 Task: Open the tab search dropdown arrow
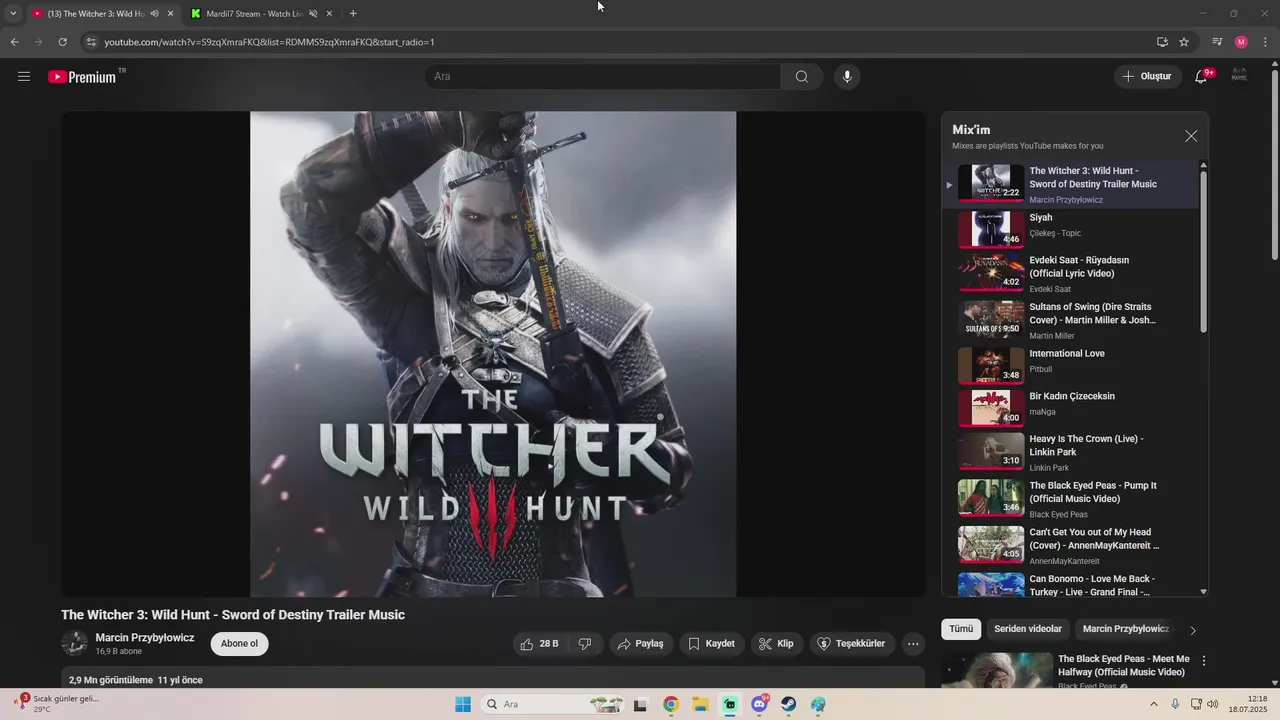point(13,14)
